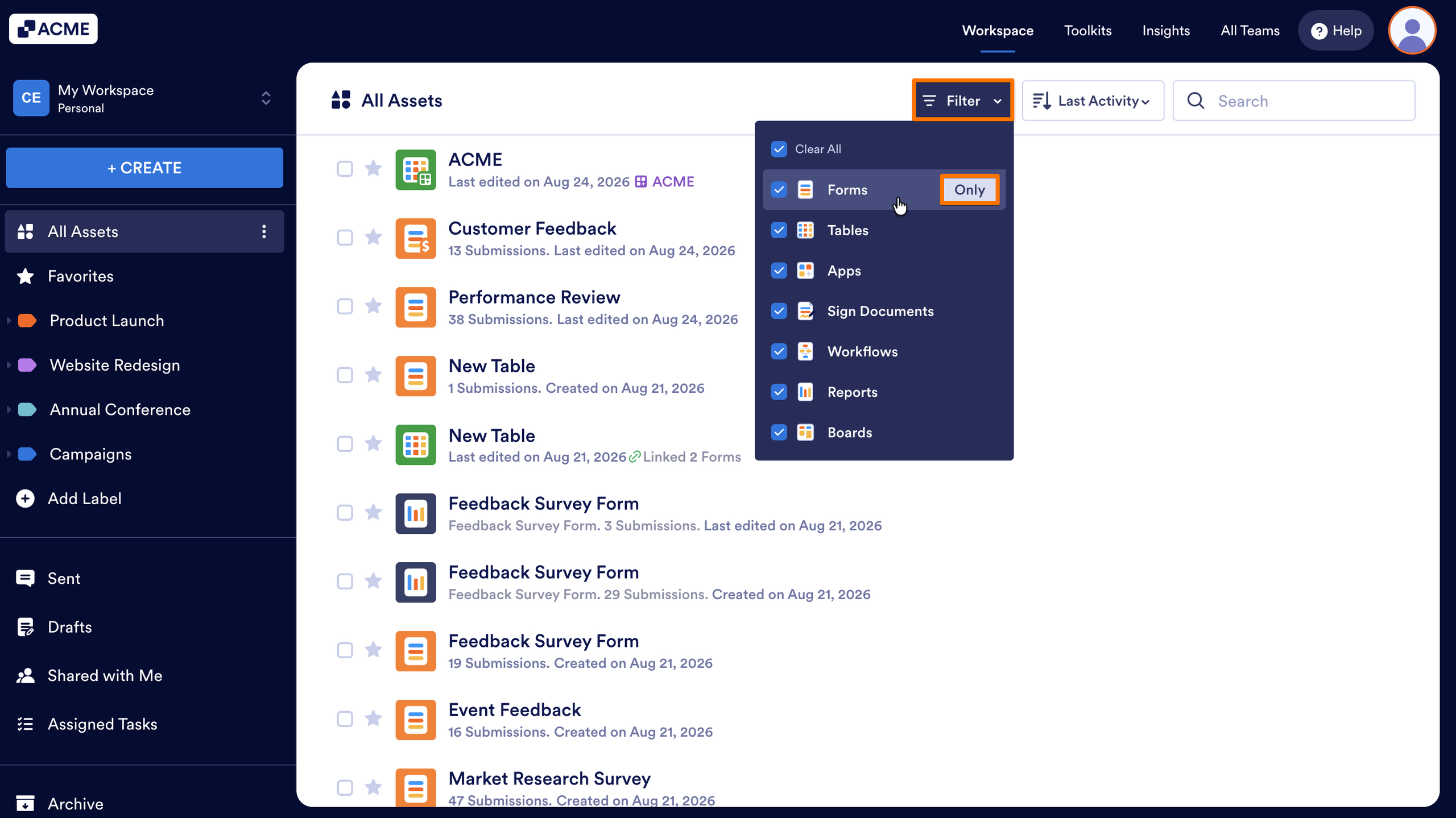Uncheck the Workflows filter checkbox
This screenshot has height=818, width=1456.
point(779,351)
